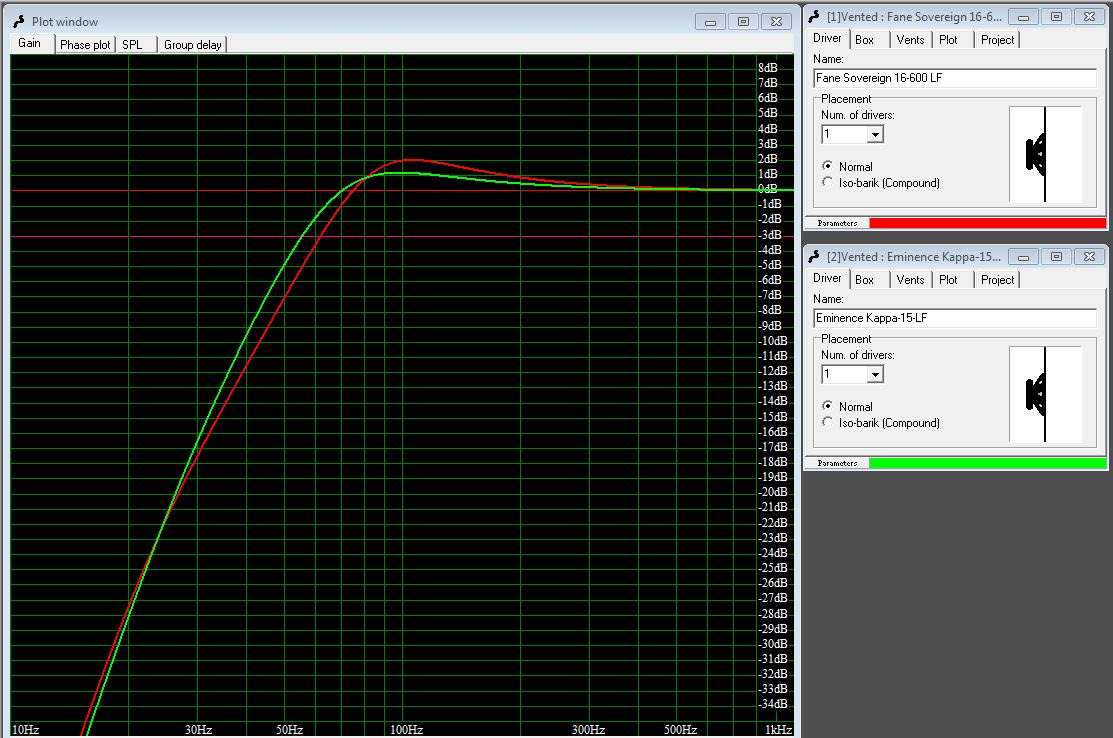This screenshot has height=738, width=1113.
Task: Close the Eminence Kappa project window
Action: pyautogui.click(x=1087, y=257)
